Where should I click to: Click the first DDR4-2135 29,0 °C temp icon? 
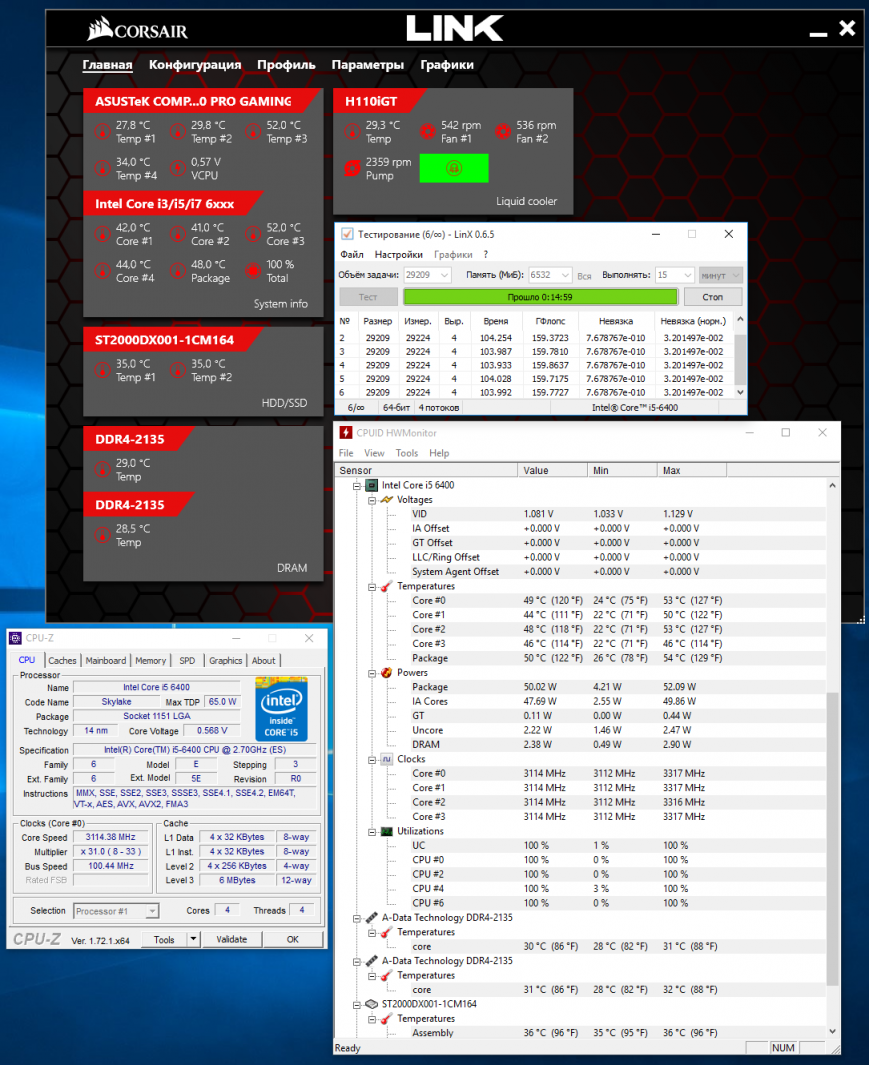102,470
